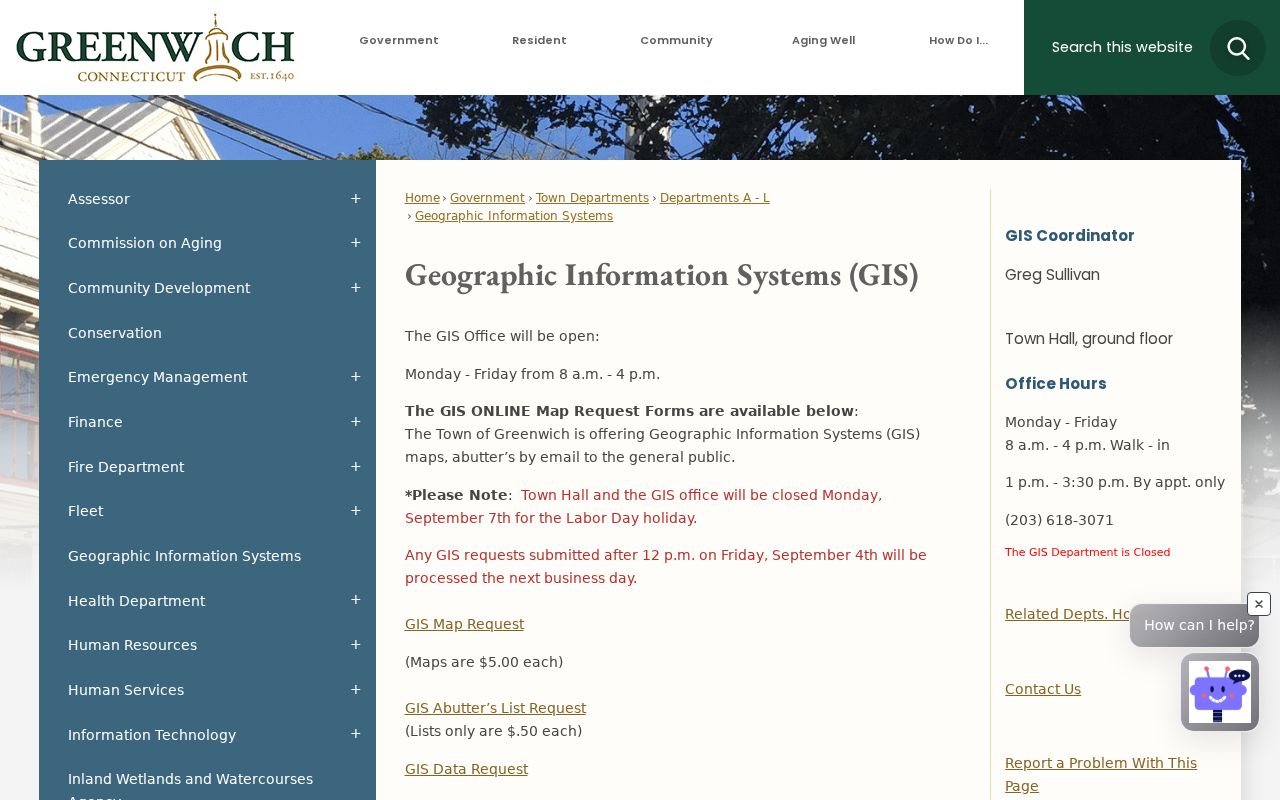Viewport: 1280px width, 800px height.
Task: Expand the Fleet submenu
Action: point(355,511)
